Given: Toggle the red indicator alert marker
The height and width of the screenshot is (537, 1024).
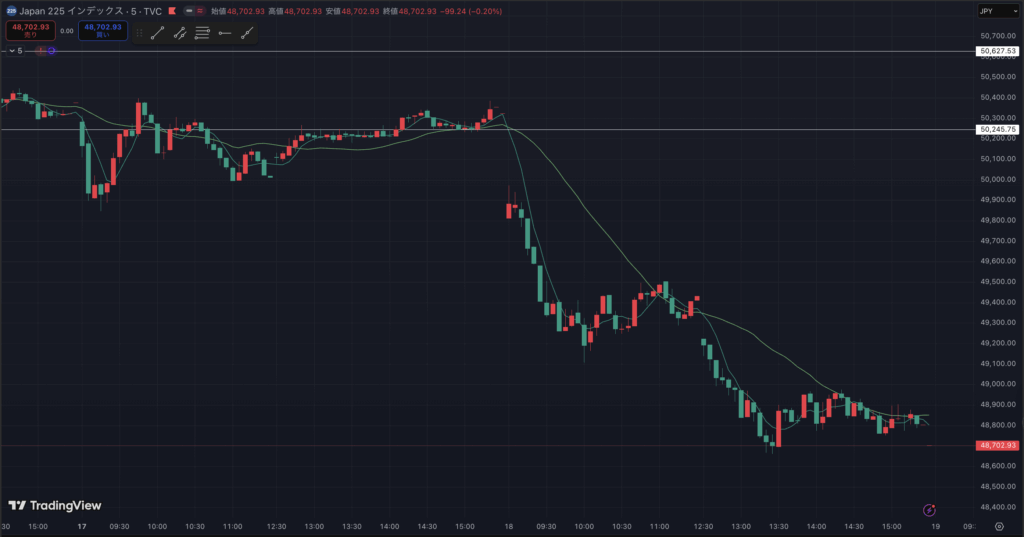Looking at the screenshot, I should (39, 50).
